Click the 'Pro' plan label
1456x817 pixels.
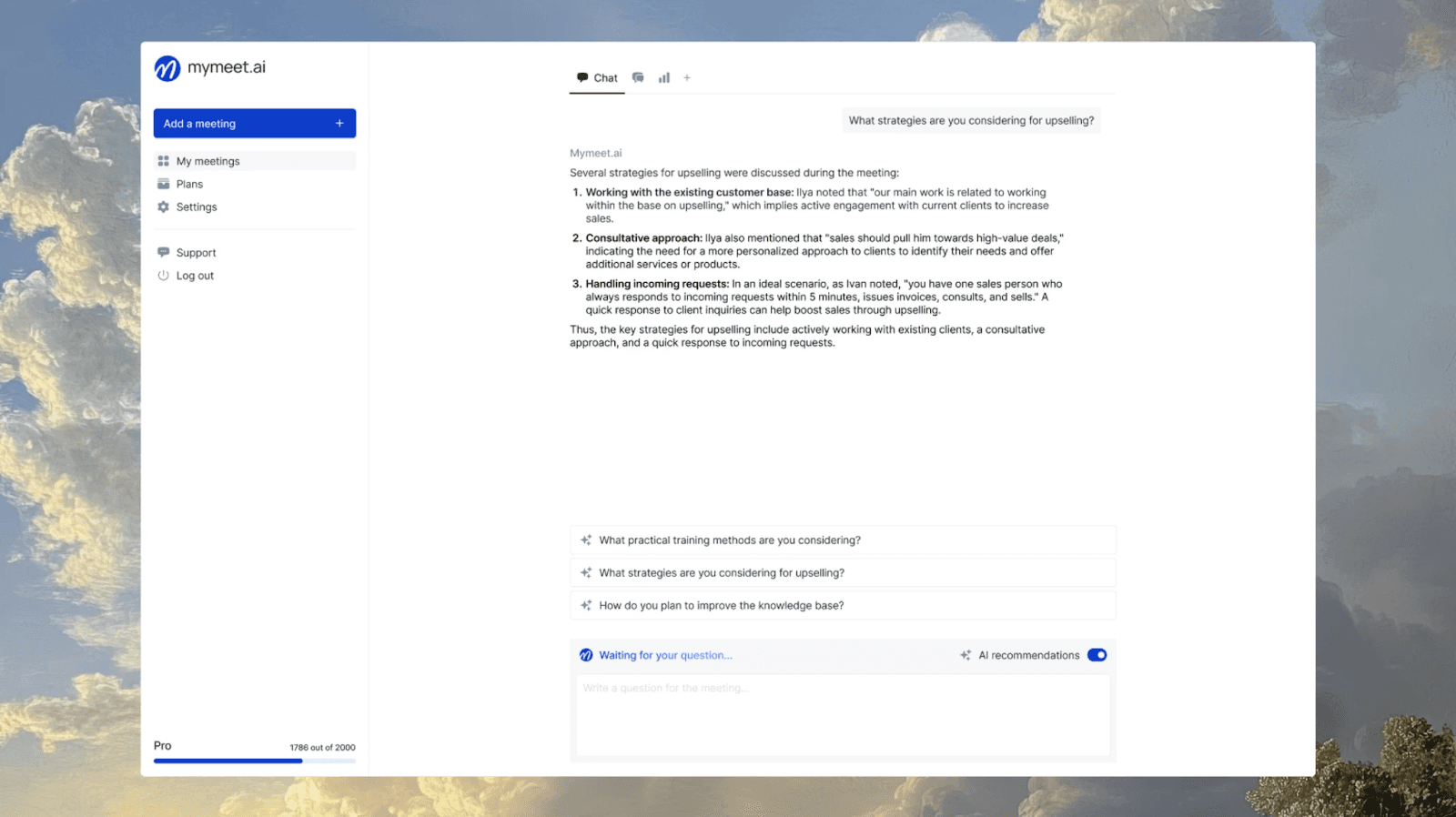163,746
